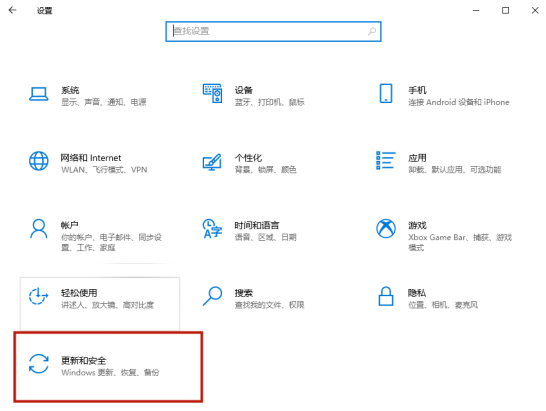This screenshot has width=546, height=411.
Task: Click the magnifier icon in the search box
Action: [x=372, y=31]
